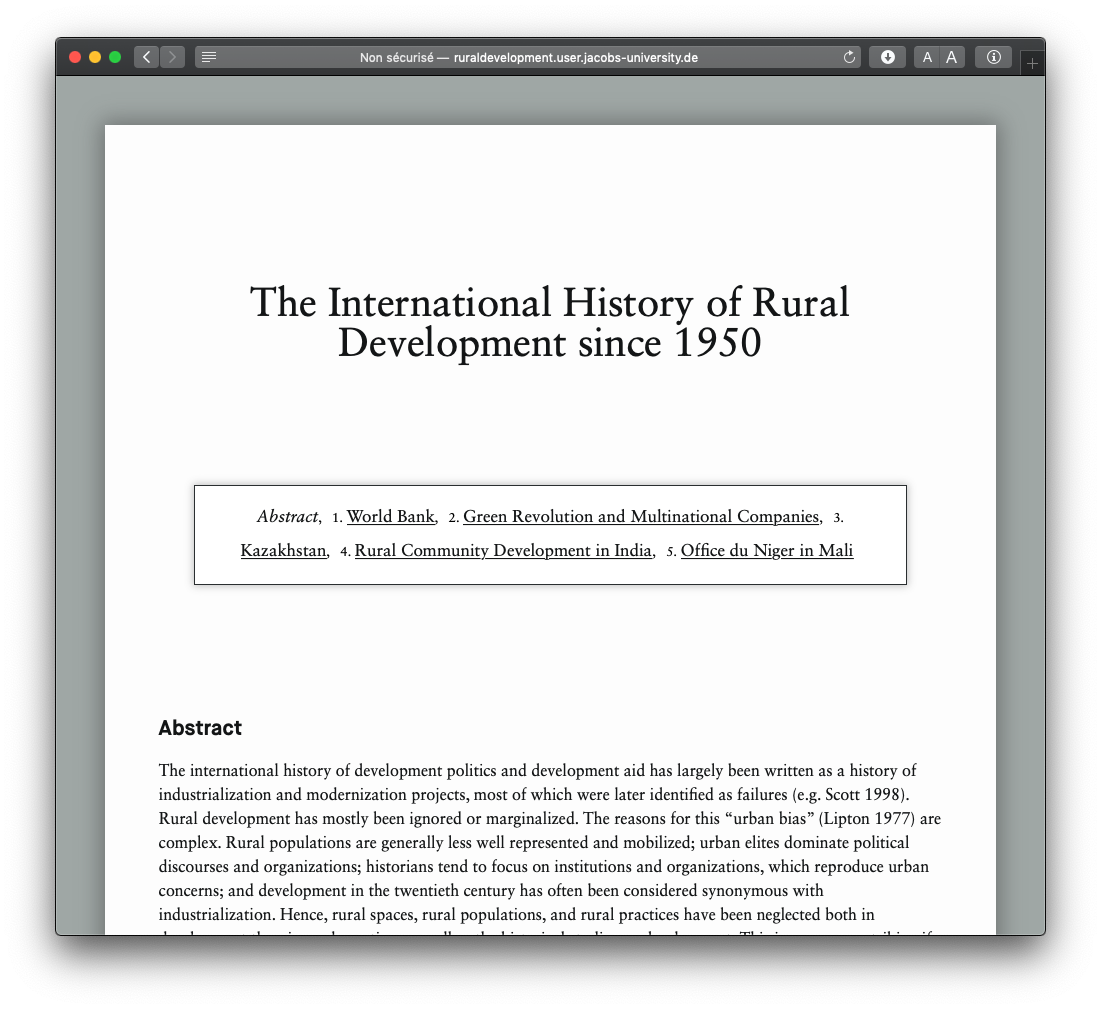Open the sidebar reading list
This screenshot has height=1009, width=1101.
208,57
